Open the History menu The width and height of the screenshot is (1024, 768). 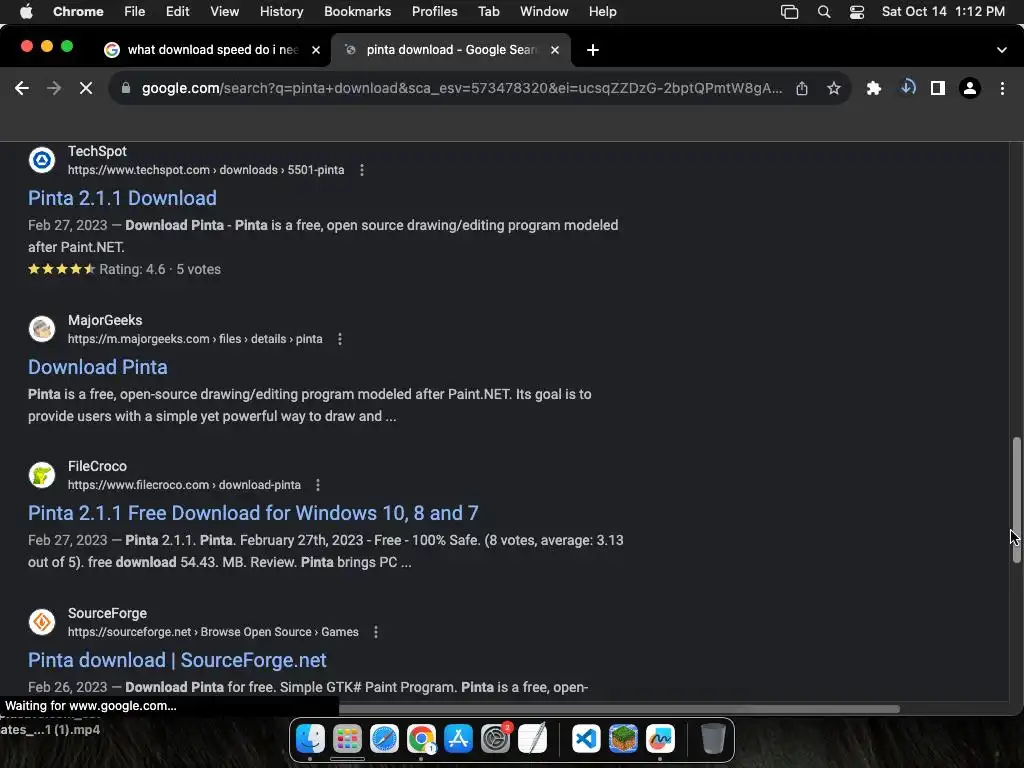(x=281, y=12)
